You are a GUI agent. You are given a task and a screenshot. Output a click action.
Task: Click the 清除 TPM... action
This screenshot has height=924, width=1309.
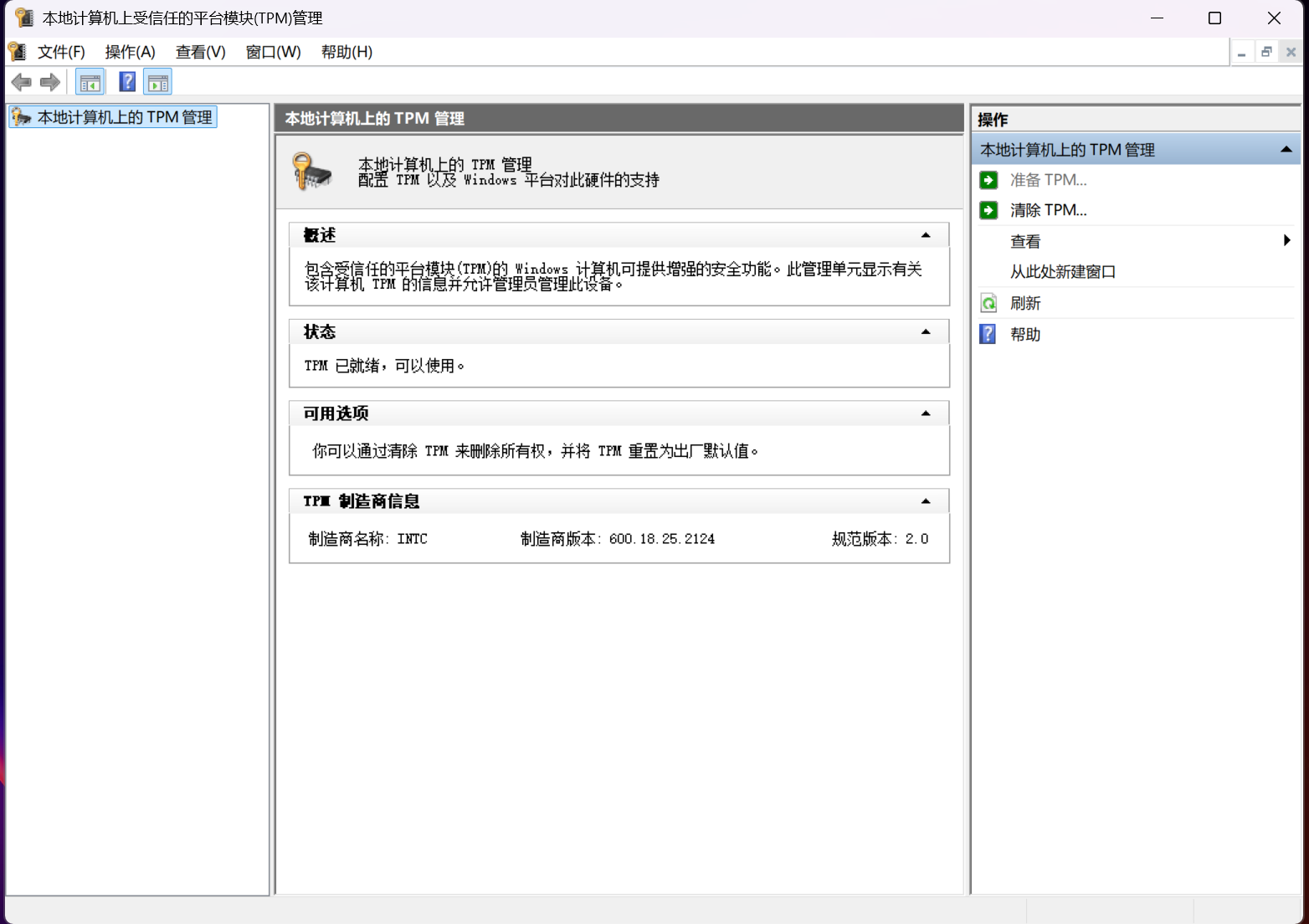[x=1048, y=210]
